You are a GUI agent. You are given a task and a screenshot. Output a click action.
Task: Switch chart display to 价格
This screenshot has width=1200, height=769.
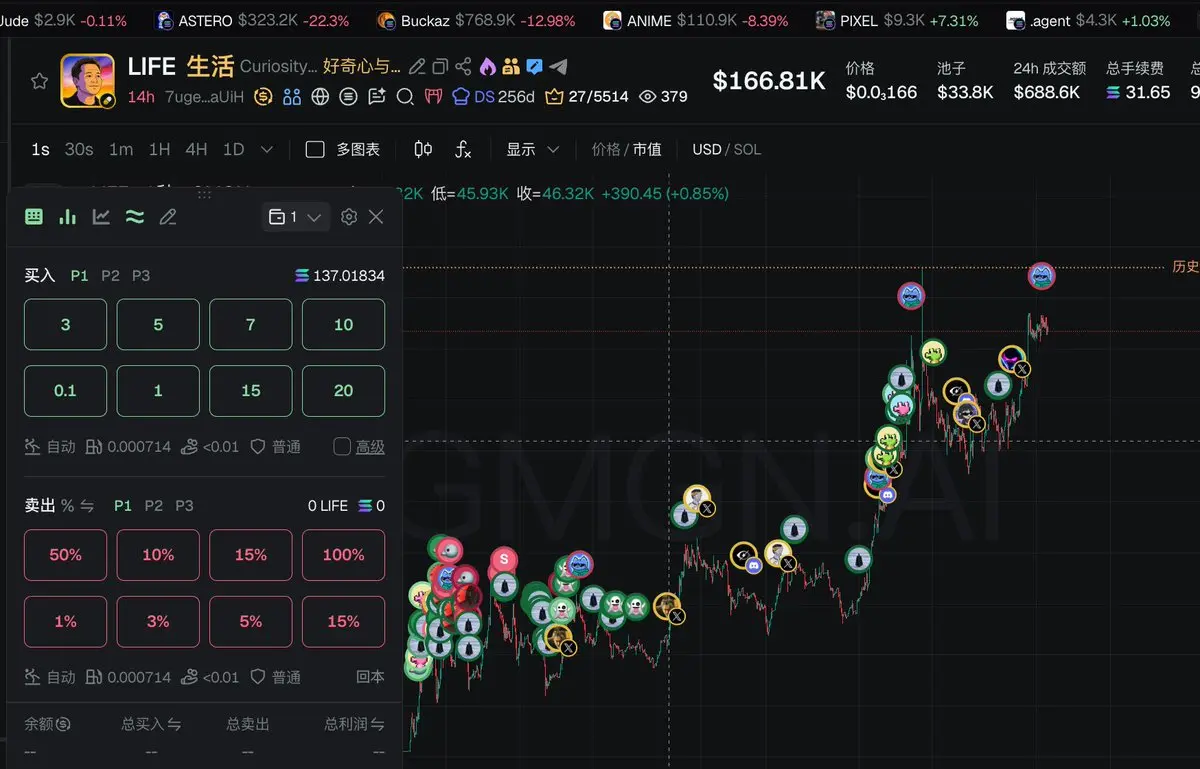(606, 149)
